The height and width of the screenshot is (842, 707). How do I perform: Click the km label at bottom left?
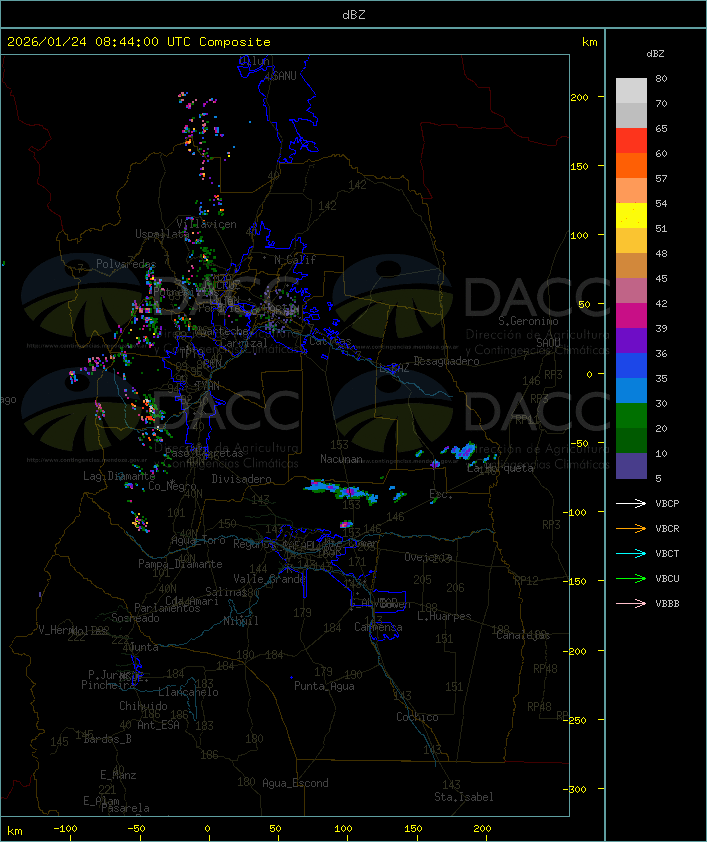15,830
